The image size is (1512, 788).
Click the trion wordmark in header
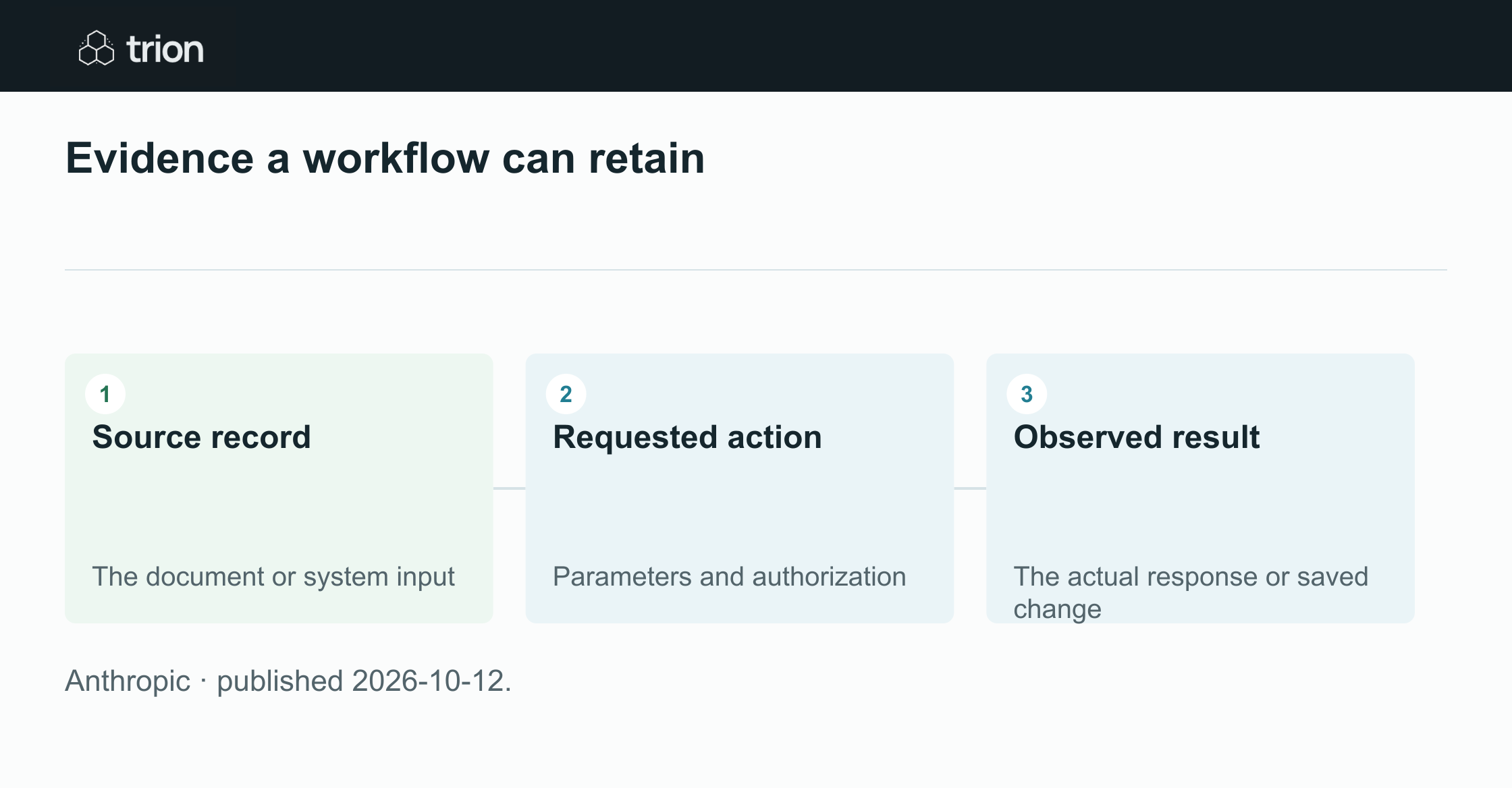tap(165, 49)
